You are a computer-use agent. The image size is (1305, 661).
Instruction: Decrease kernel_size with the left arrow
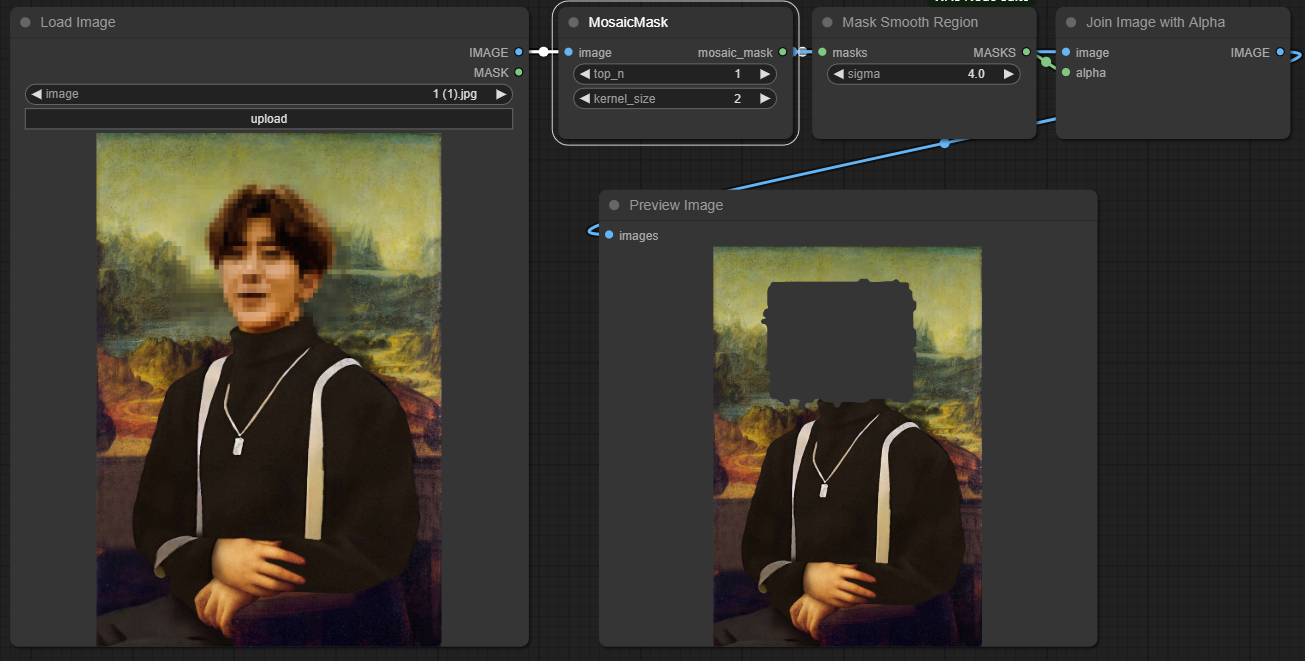585,98
